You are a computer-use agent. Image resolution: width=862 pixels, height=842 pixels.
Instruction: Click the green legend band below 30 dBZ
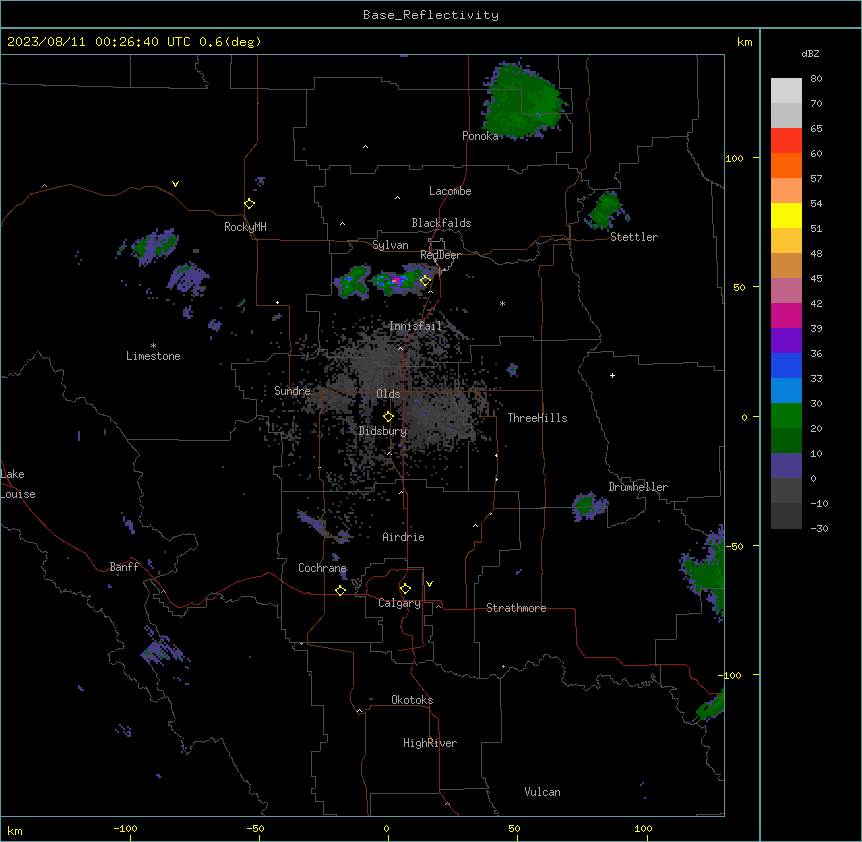tap(786, 416)
